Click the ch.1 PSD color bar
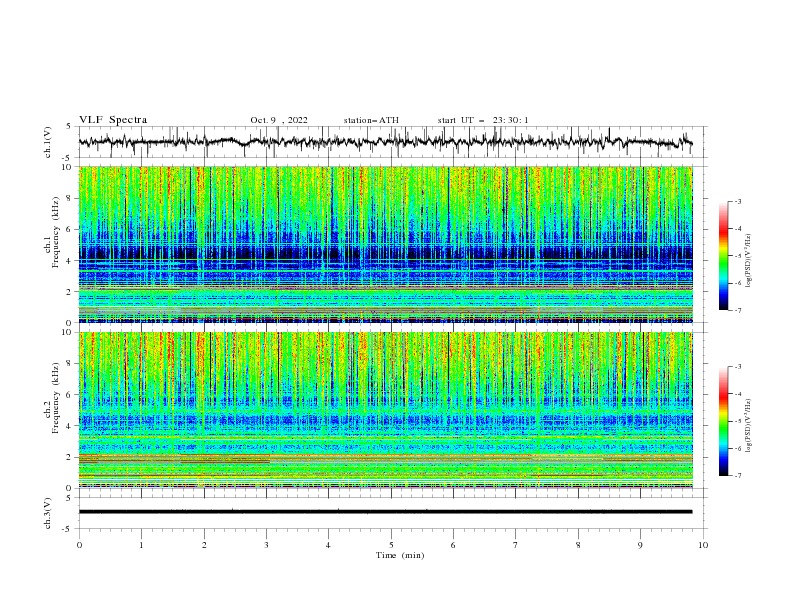This screenshot has width=792, height=612. pos(723,256)
